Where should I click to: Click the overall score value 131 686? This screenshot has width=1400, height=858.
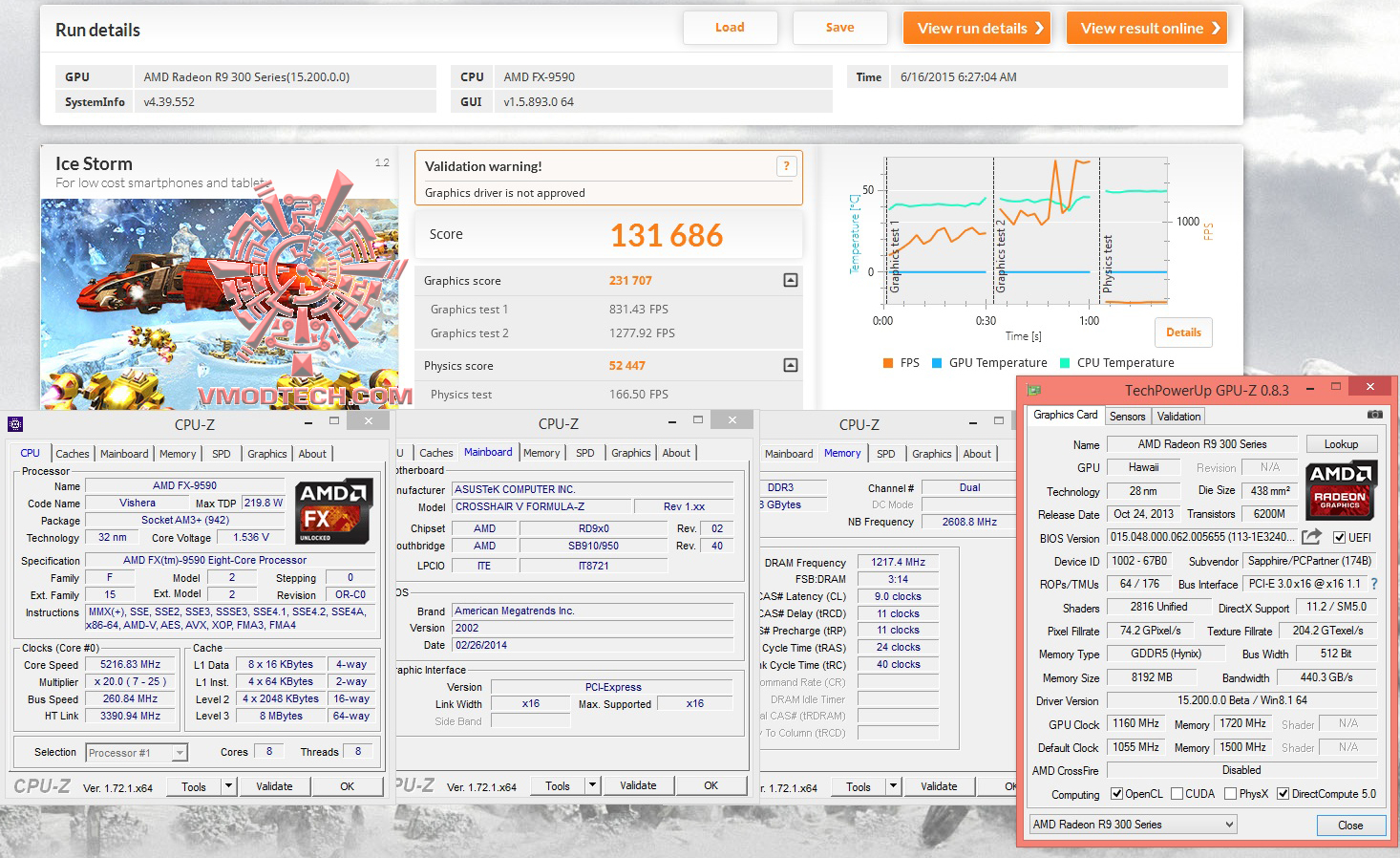667,235
